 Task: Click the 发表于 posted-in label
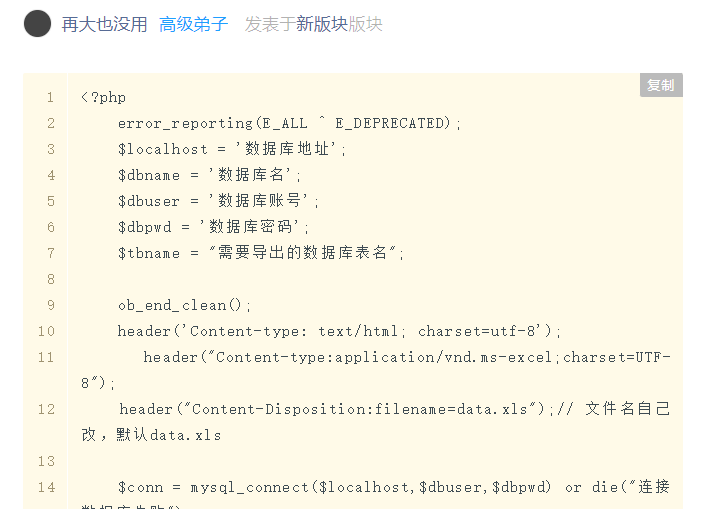click(270, 24)
